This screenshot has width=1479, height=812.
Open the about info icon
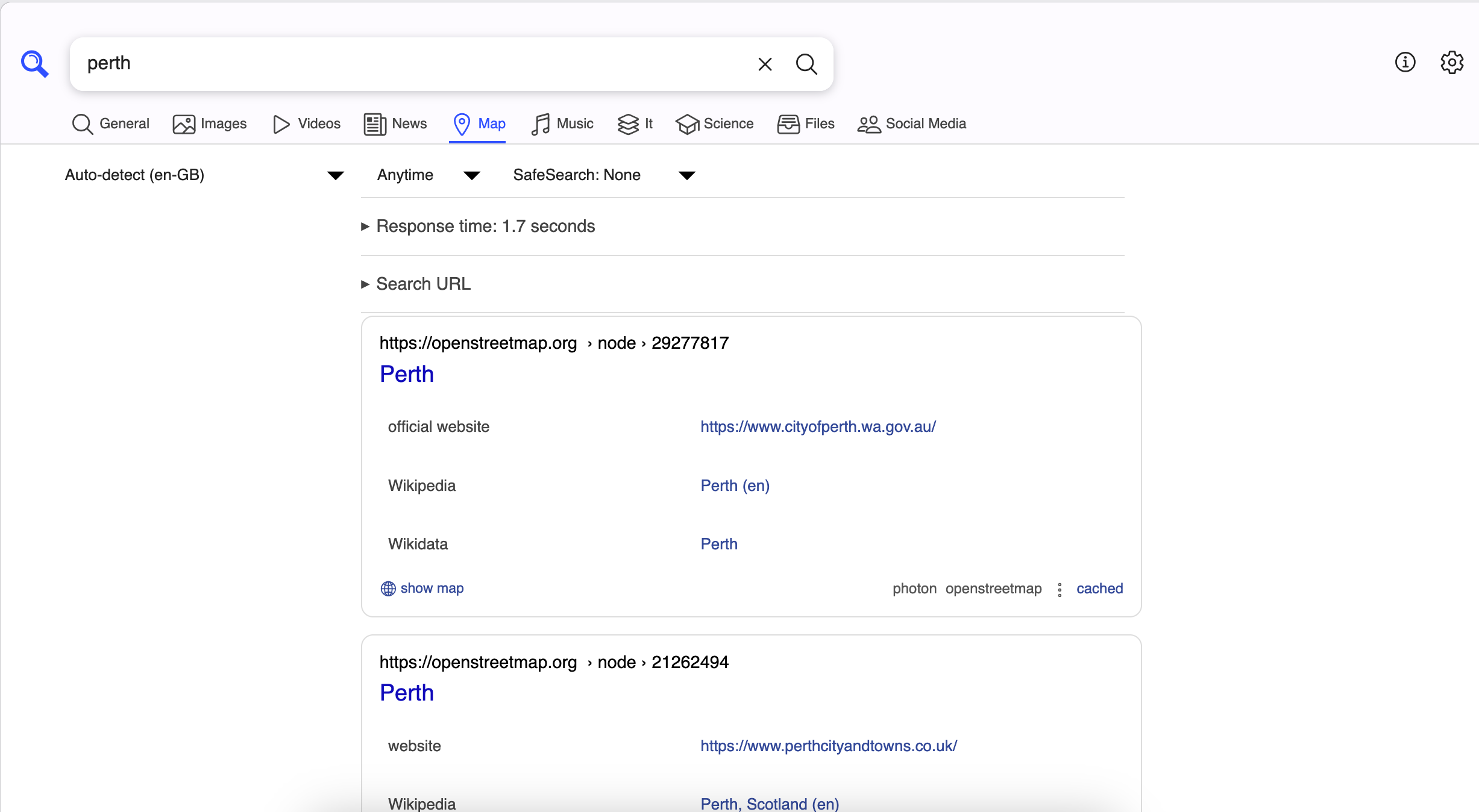[x=1405, y=62]
